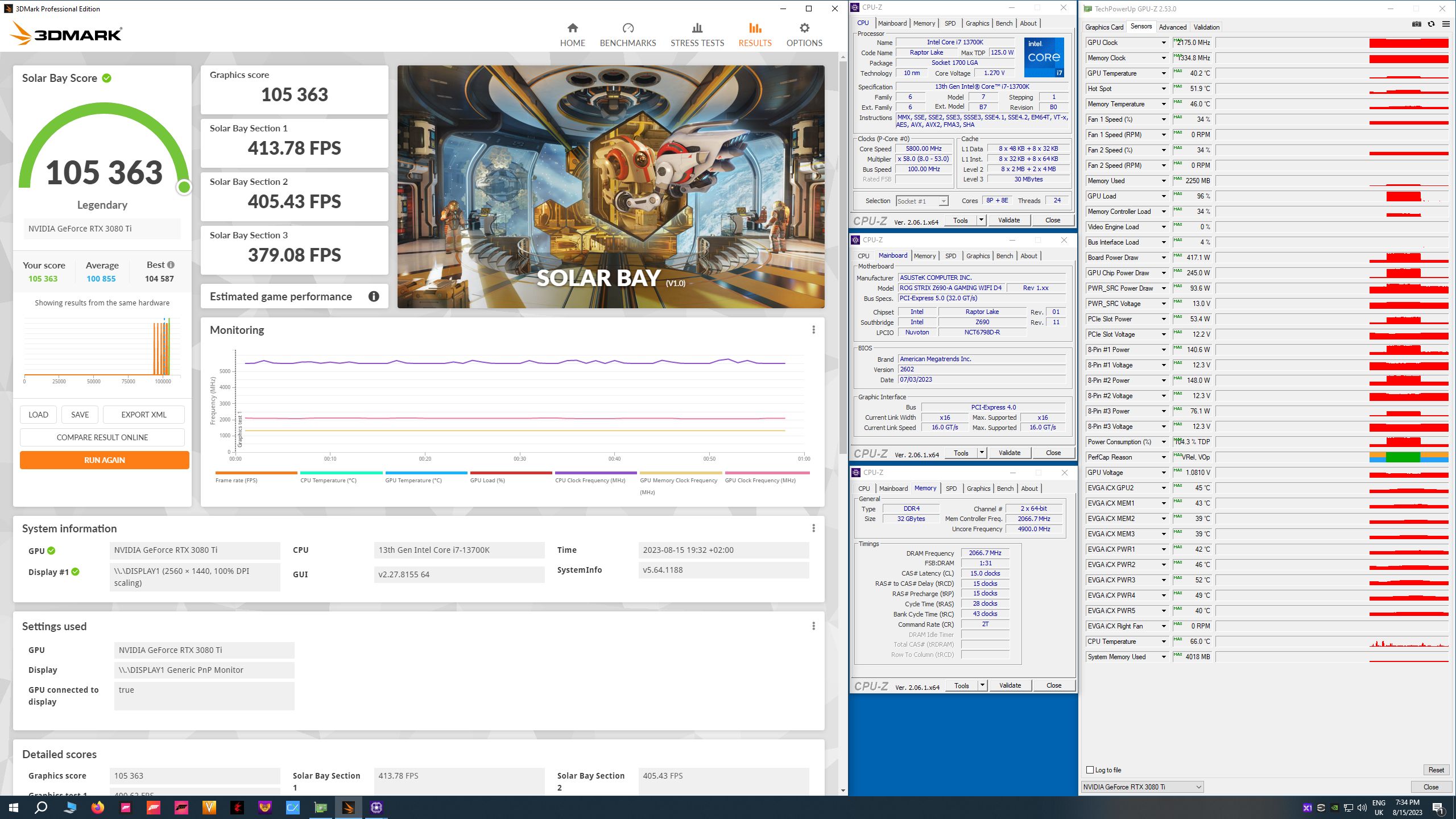1456x819 pixels.
Task: Click the Estimated game performance info icon
Action: 374,296
